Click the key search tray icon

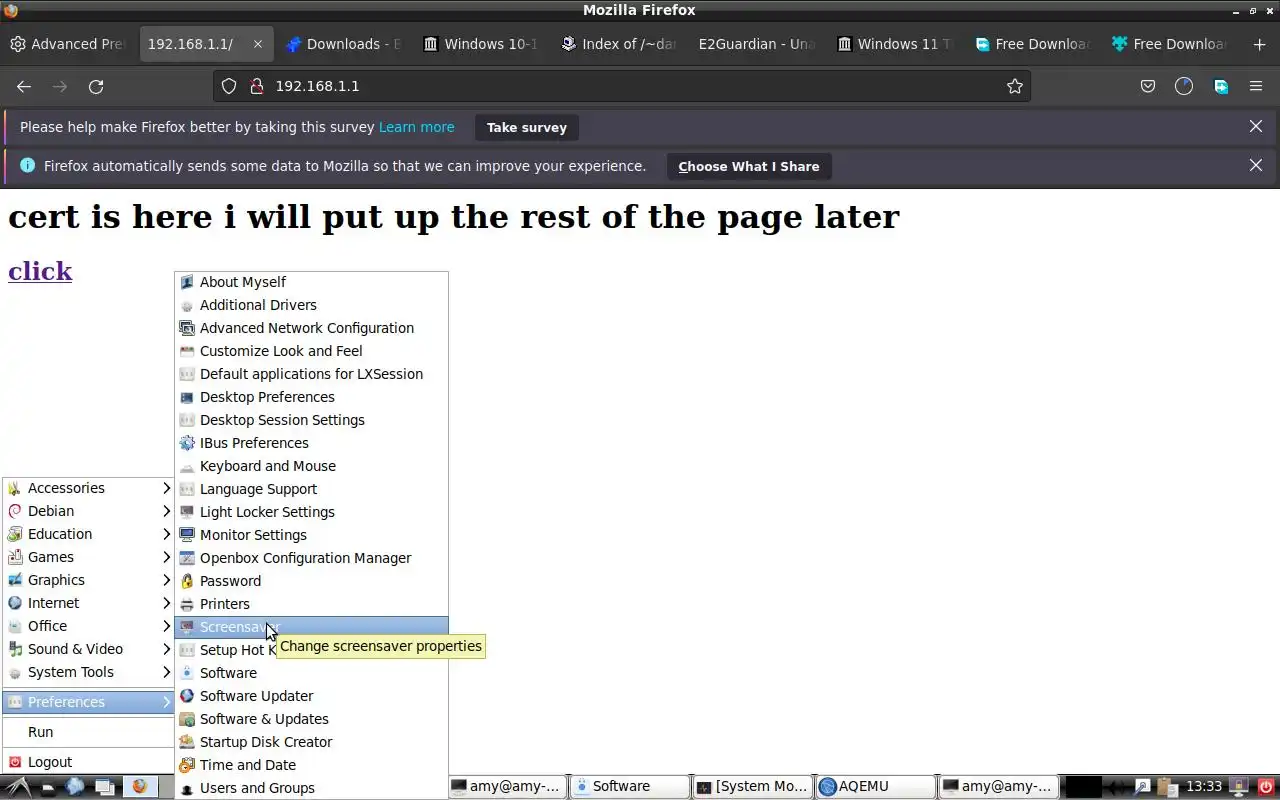coord(1143,787)
